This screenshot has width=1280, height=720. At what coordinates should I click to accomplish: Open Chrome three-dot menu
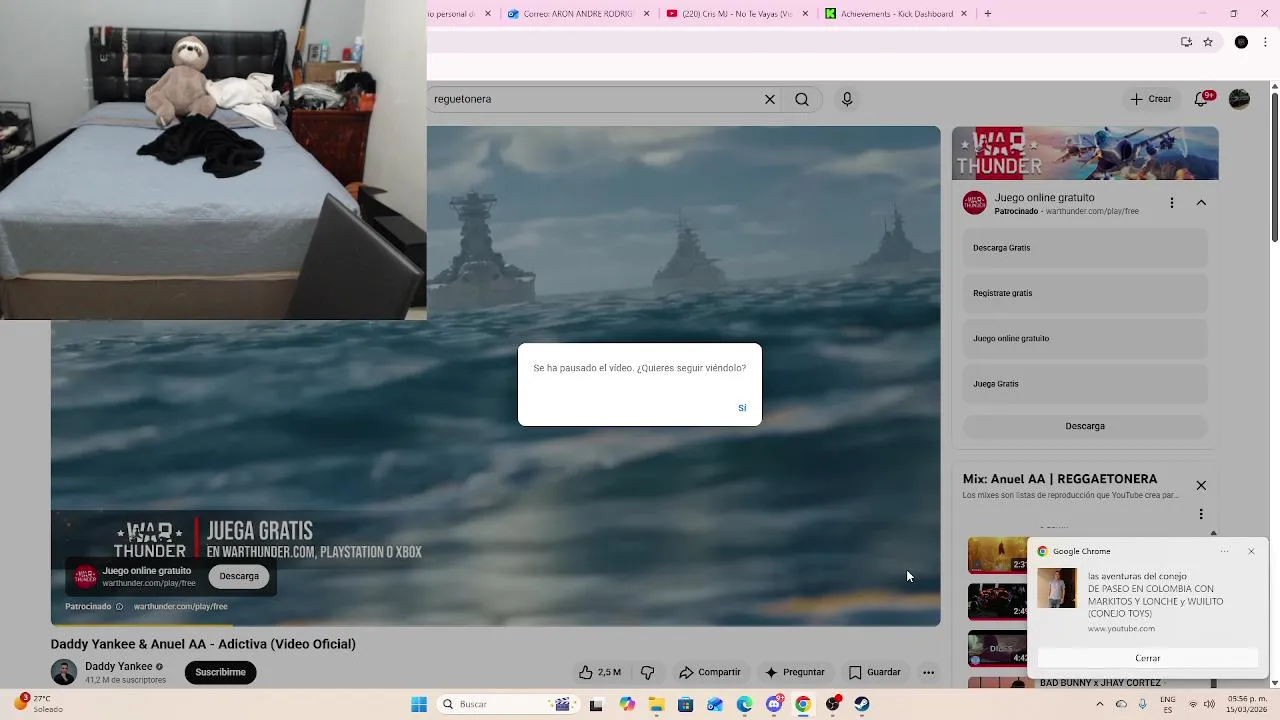pos(1266,42)
